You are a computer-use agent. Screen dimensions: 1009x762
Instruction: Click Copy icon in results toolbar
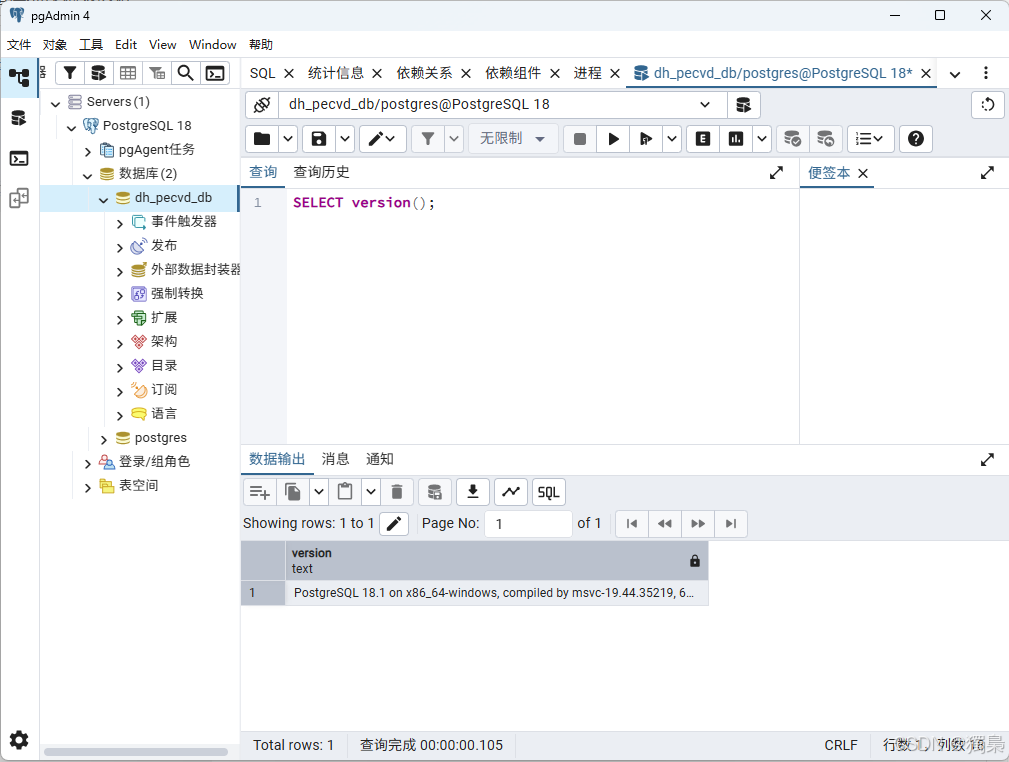[x=293, y=492]
